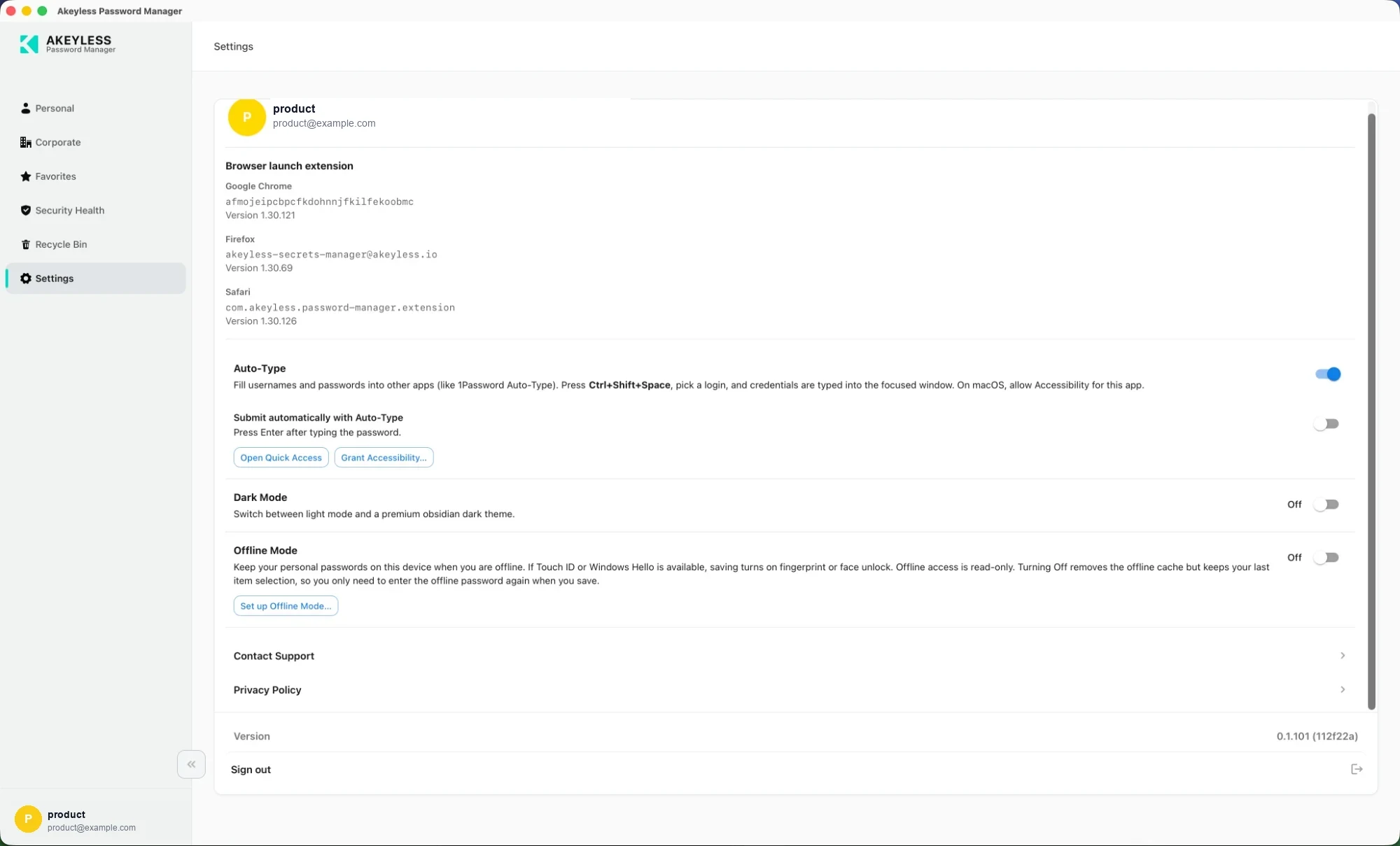Click the Privacy Policy label
Viewport: 1400px width, 846px height.
(267, 690)
